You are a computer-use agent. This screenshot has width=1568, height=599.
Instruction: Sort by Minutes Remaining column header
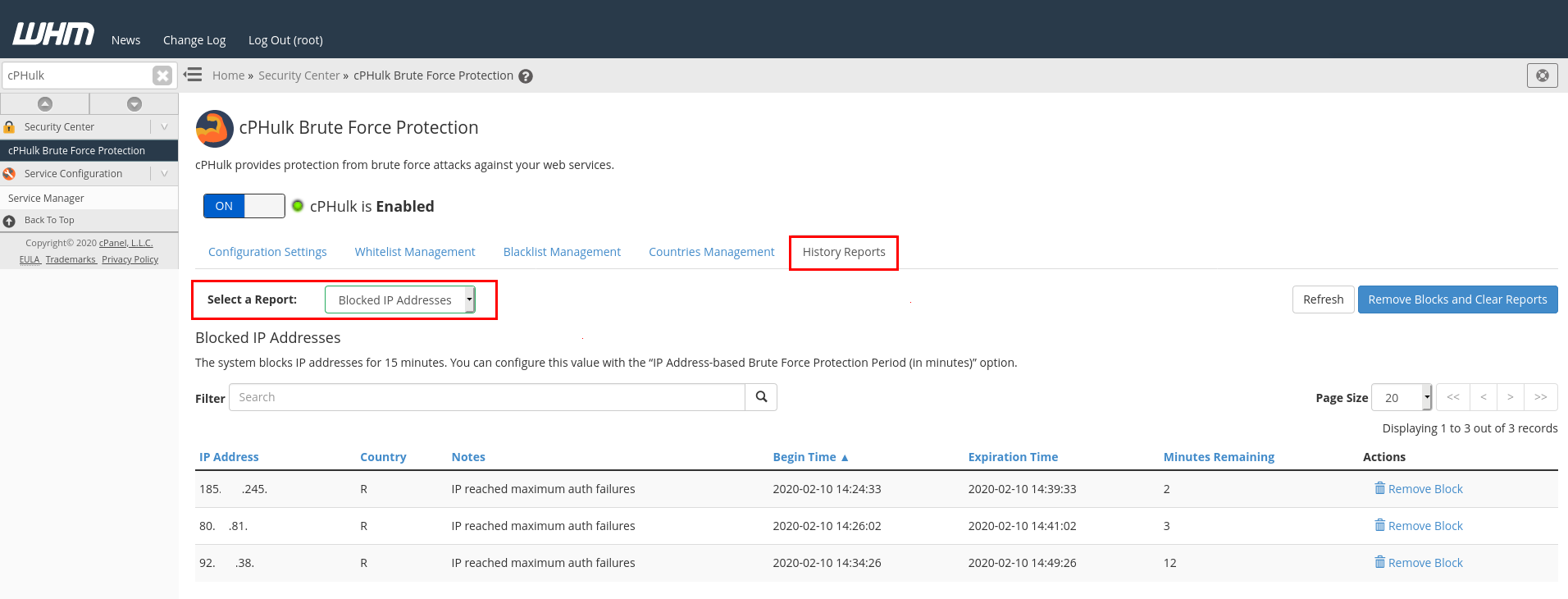(1219, 457)
